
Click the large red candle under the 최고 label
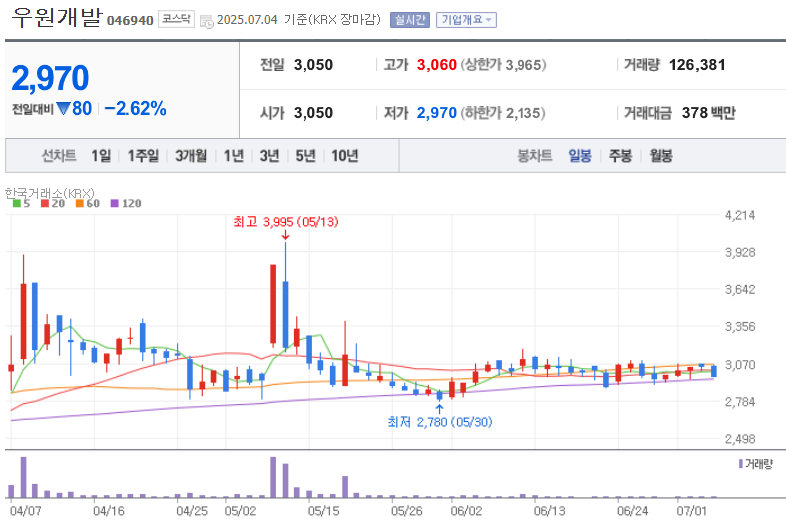pos(273,304)
